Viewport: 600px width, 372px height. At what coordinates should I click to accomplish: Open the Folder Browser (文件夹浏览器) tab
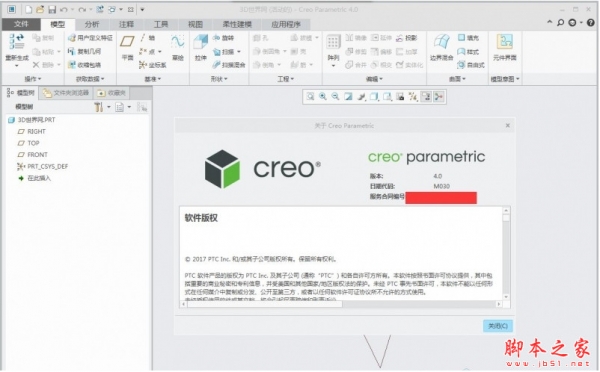(66, 93)
